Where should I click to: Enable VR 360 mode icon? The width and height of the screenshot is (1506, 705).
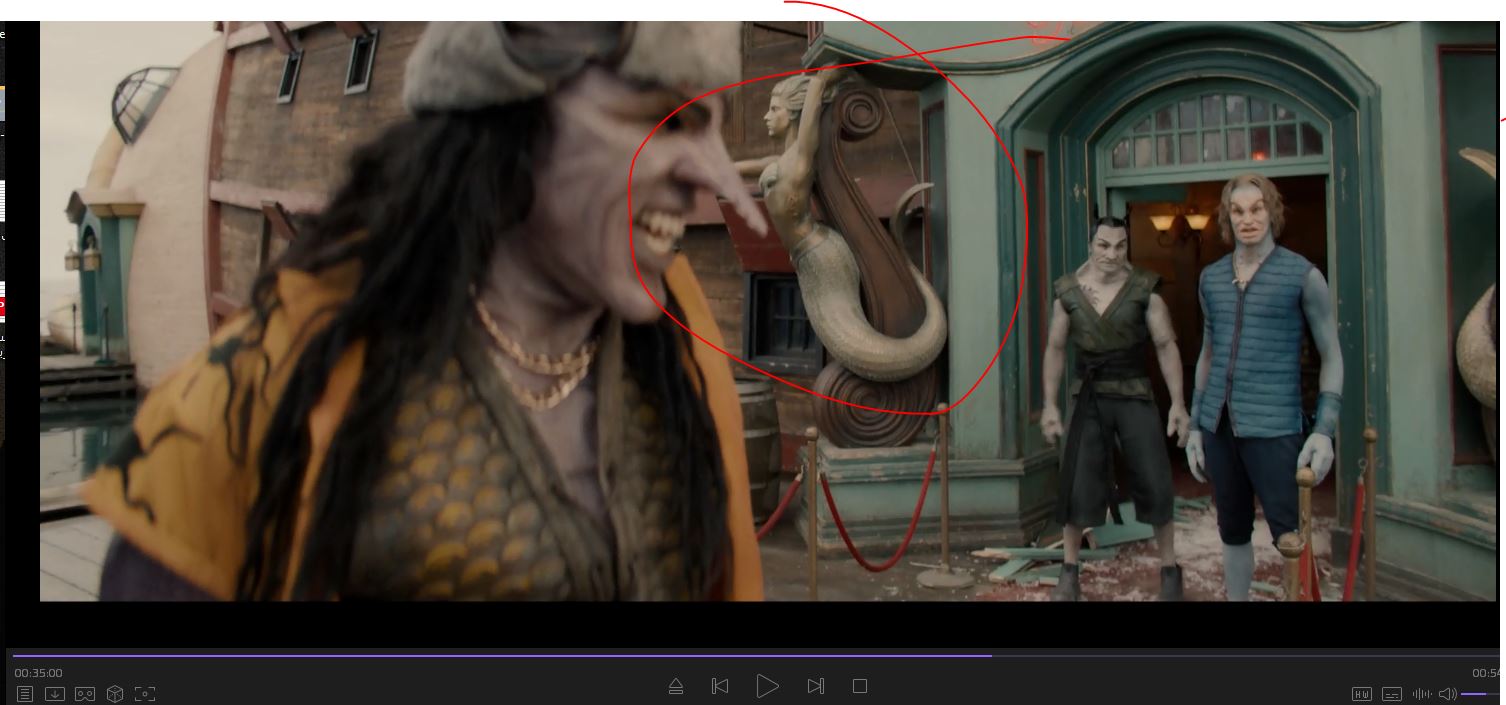(85, 693)
